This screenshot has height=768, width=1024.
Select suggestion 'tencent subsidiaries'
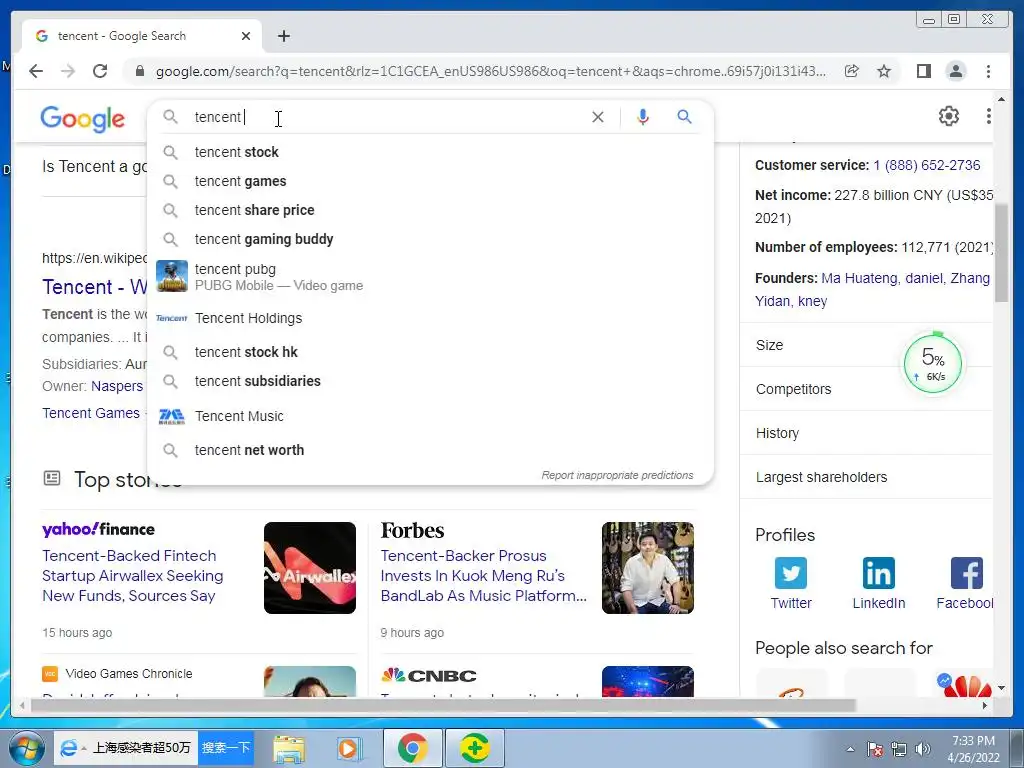point(430,381)
